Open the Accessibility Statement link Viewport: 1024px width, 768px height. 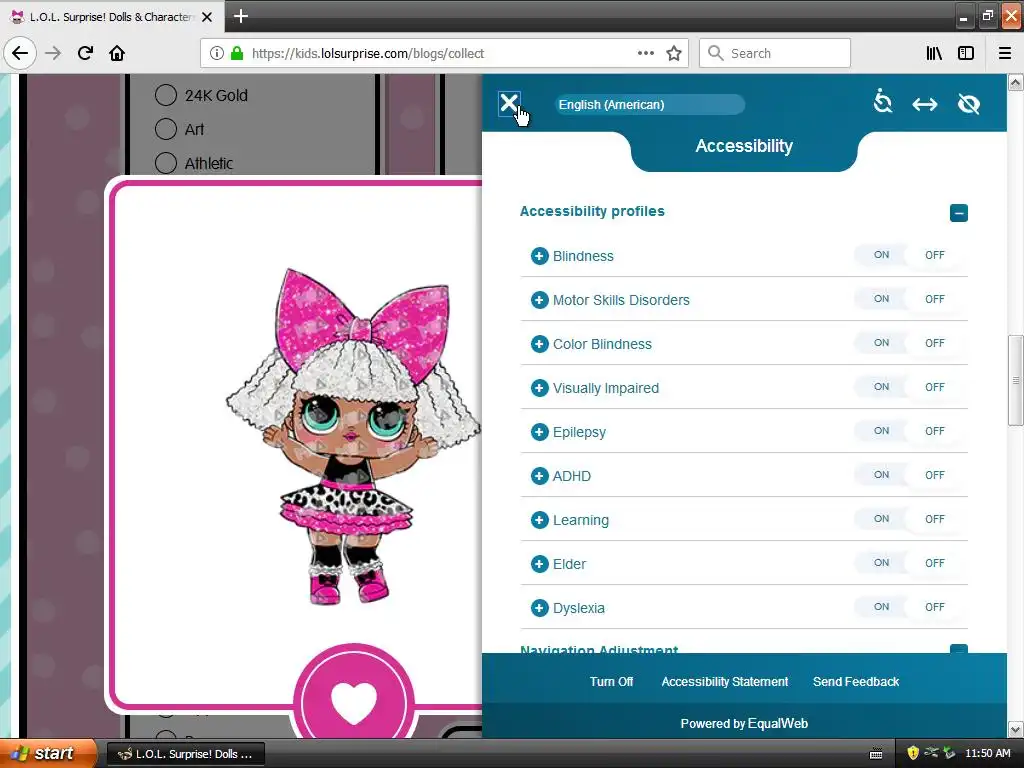point(725,682)
